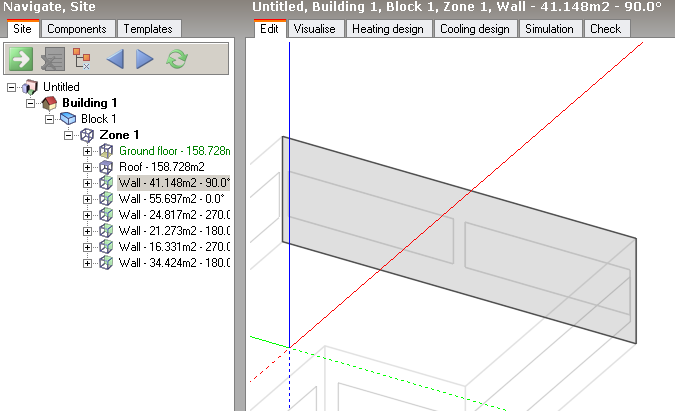Click the green refresh navigator icon

(177, 59)
